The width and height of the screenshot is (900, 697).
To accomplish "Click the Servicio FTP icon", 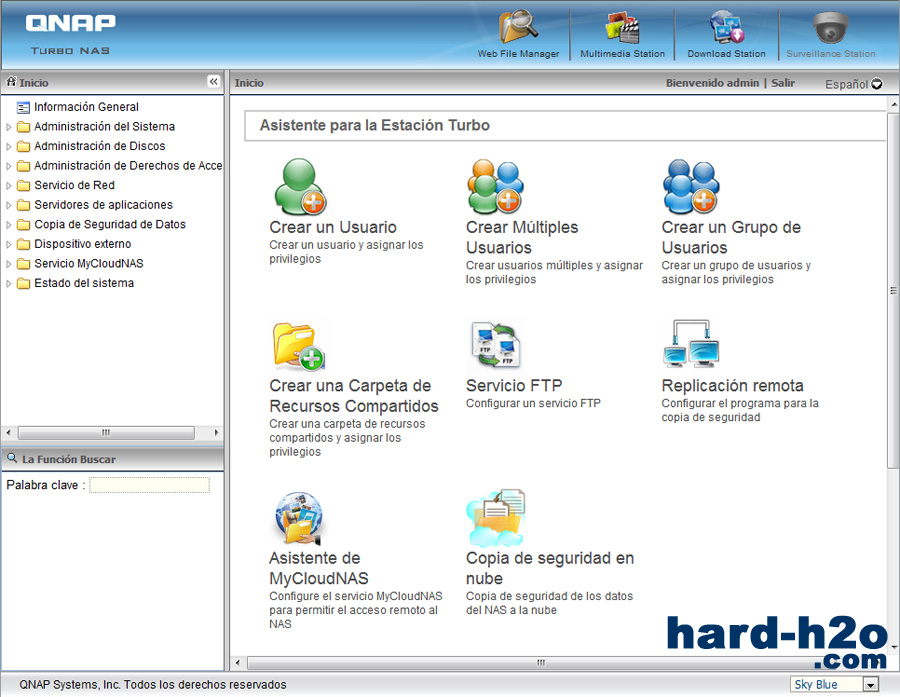I will coord(496,345).
